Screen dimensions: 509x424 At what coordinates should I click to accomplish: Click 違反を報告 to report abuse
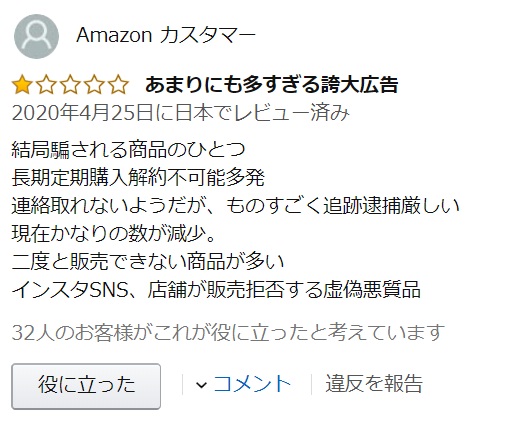point(374,384)
